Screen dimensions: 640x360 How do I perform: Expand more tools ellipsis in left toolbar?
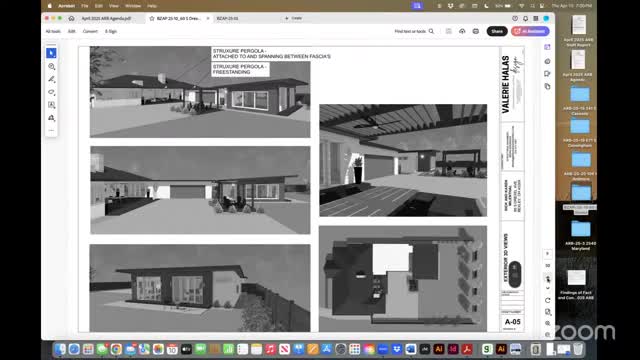[x=51, y=130]
